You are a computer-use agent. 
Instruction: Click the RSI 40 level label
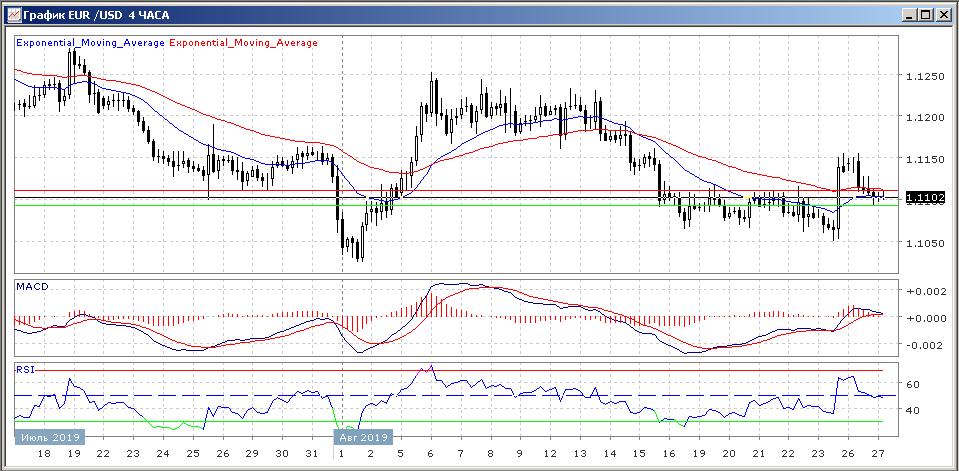pyautogui.click(x=912, y=410)
